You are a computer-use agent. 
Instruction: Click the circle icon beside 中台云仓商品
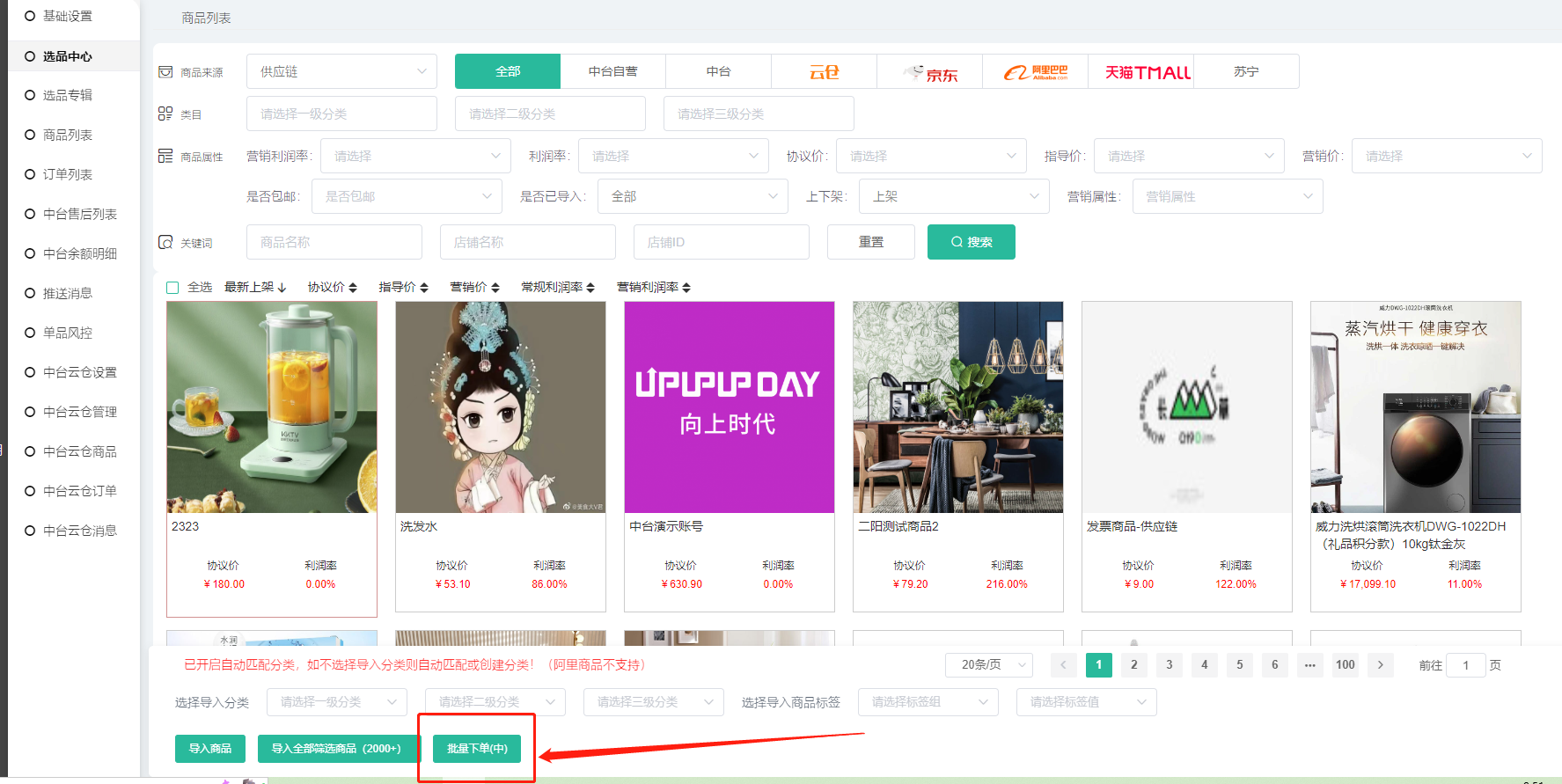tap(30, 451)
